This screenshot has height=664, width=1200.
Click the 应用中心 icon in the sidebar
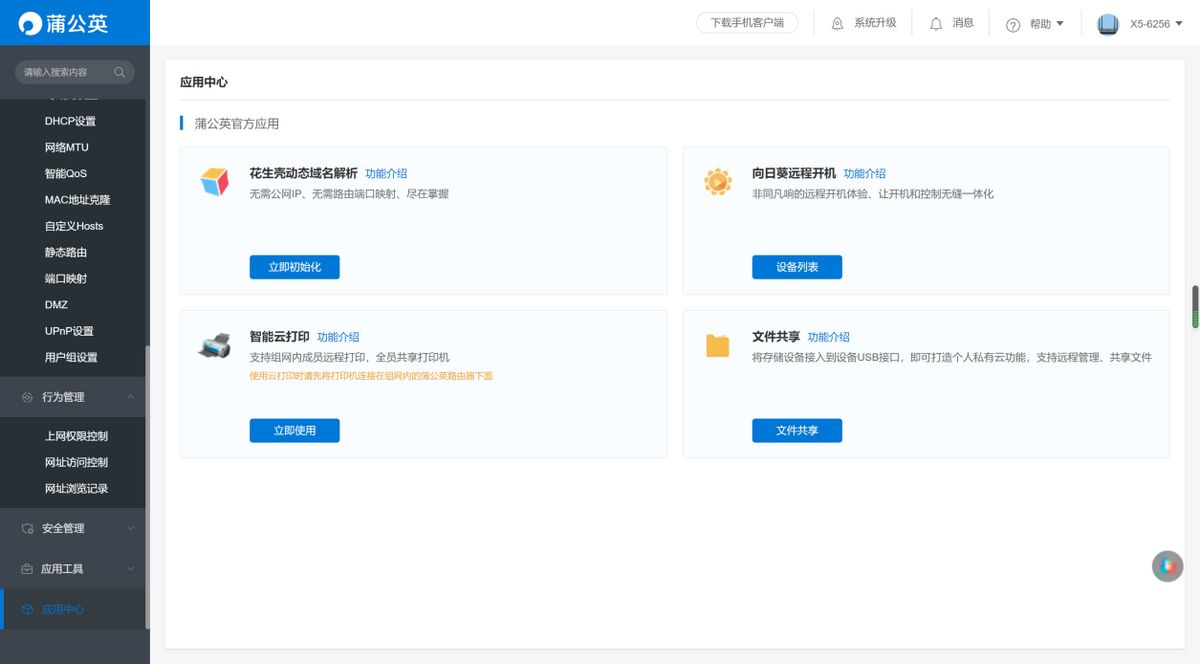(x=27, y=609)
